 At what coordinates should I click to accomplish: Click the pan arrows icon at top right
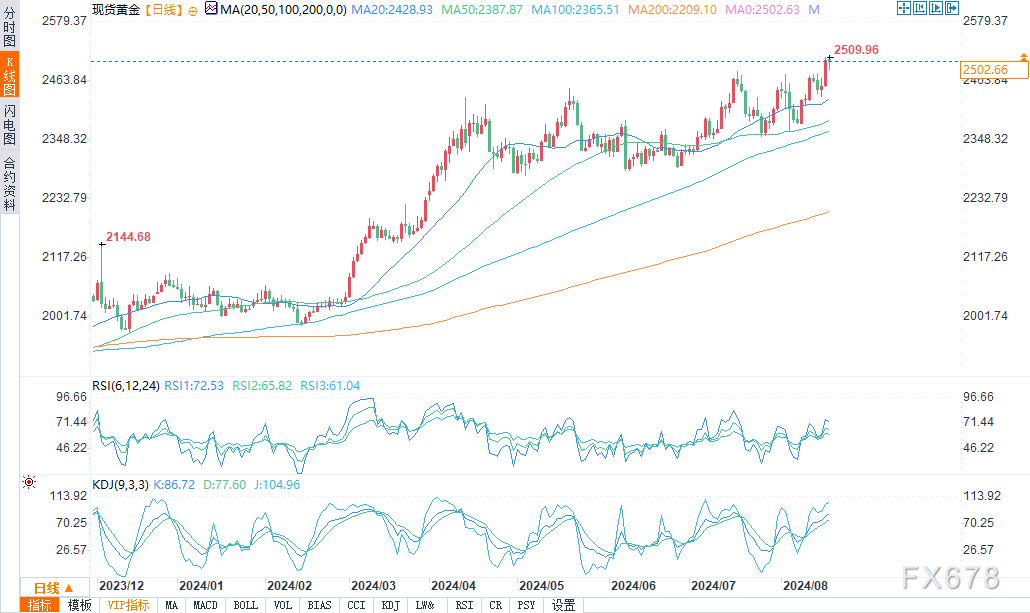point(905,8)
